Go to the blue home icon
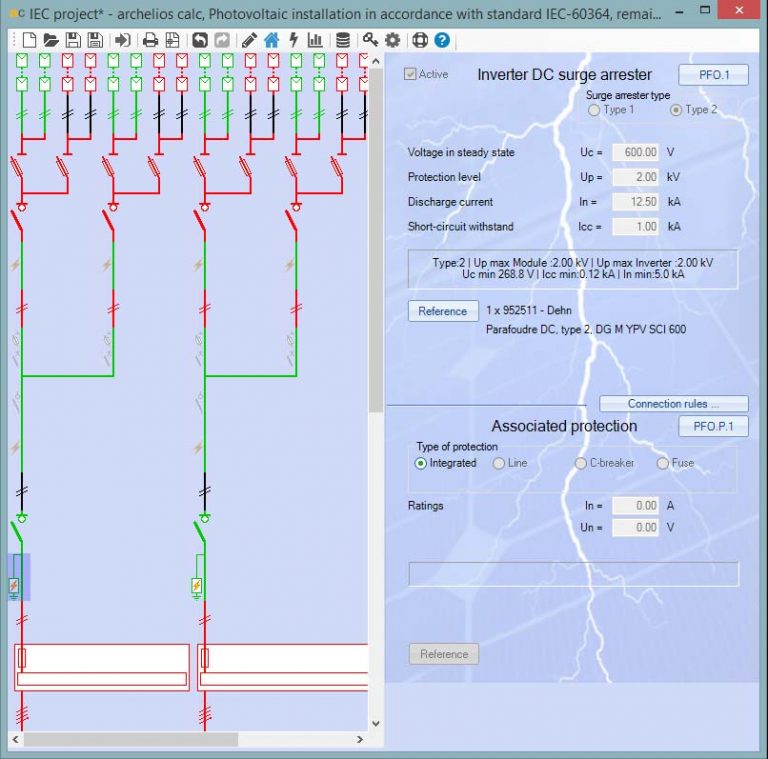This screenshot has height=759, width=768. pyautogui.click(x=271, y=40)
